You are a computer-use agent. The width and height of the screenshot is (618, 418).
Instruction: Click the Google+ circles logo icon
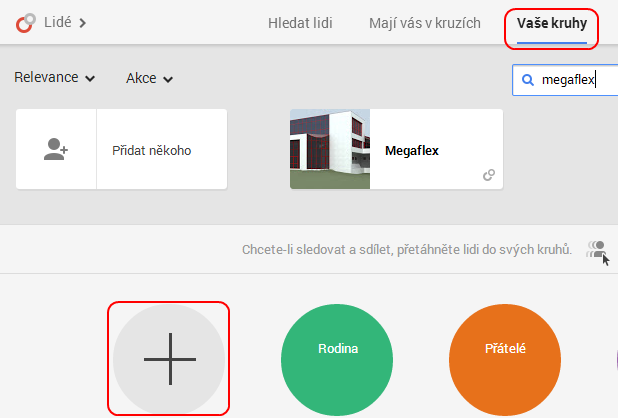(23, 23)
